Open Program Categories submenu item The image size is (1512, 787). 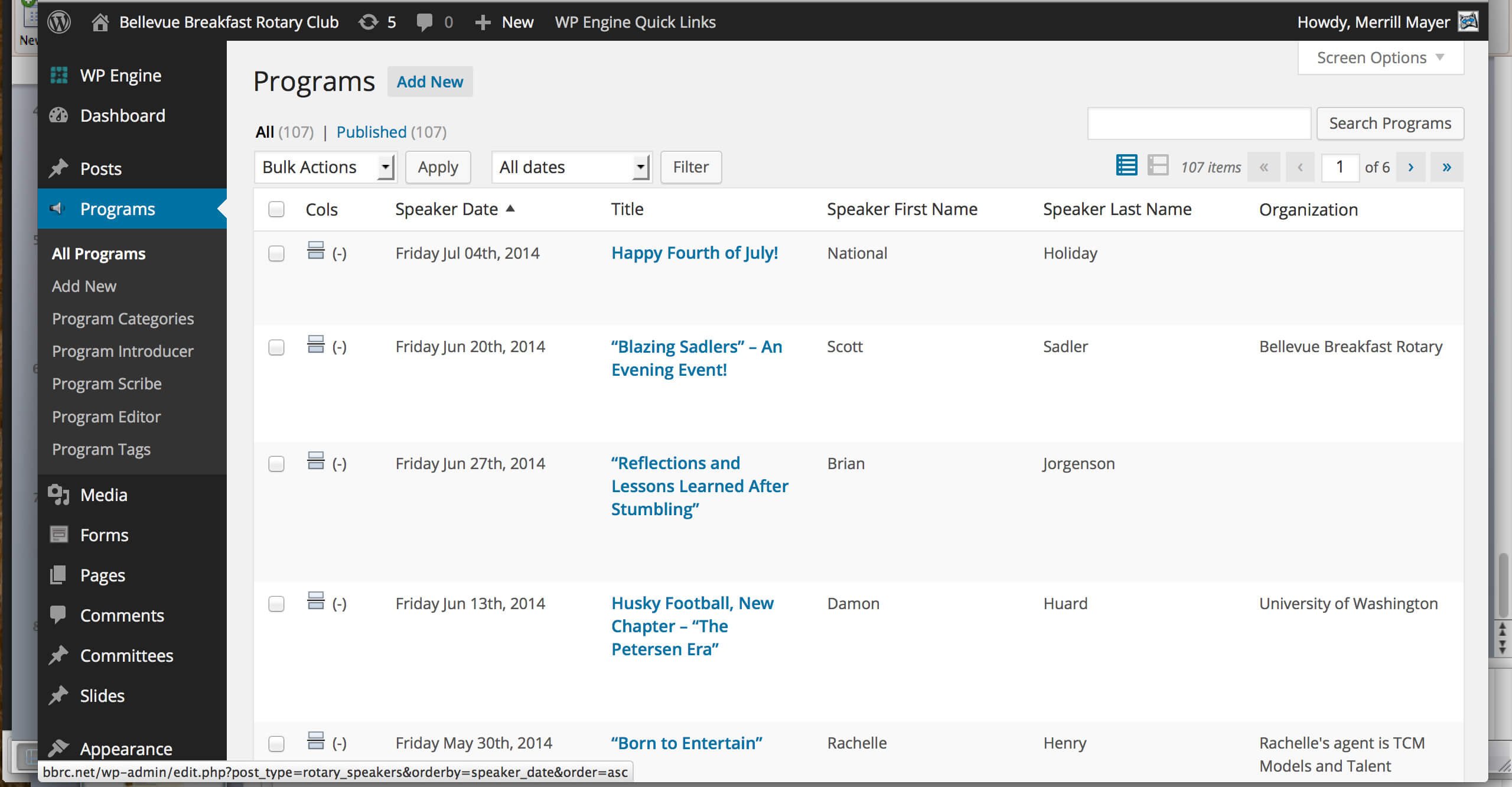[123, 319]
